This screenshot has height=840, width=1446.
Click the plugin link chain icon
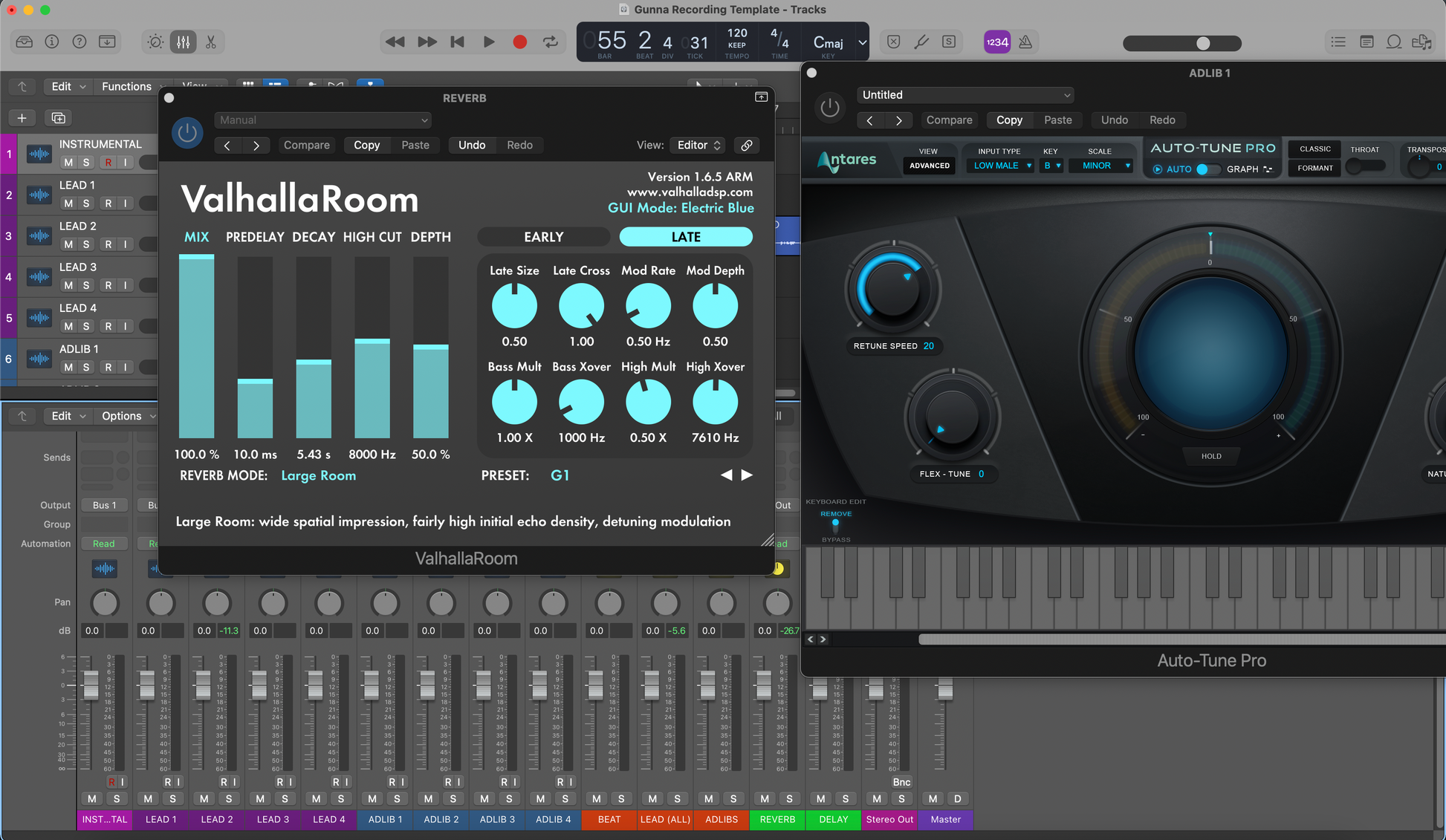[x=746, y=146]
